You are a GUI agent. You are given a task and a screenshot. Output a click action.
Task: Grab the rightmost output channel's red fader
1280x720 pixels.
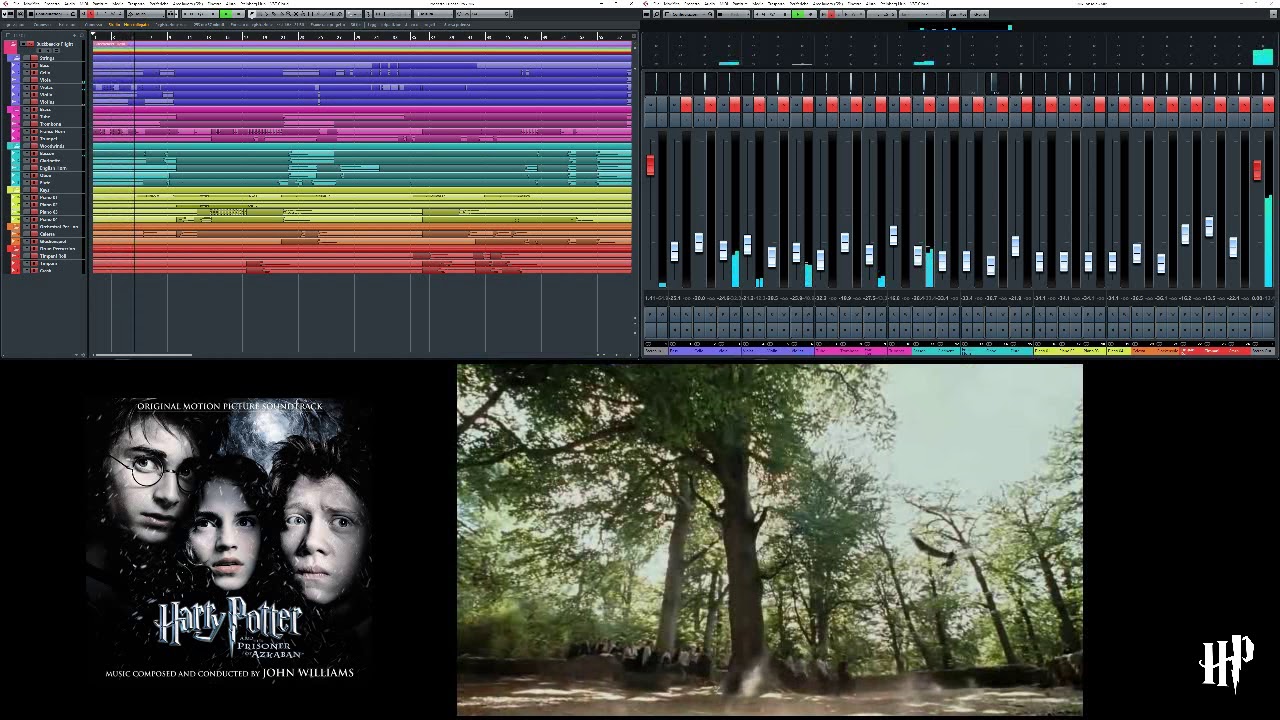(1257, 170)
